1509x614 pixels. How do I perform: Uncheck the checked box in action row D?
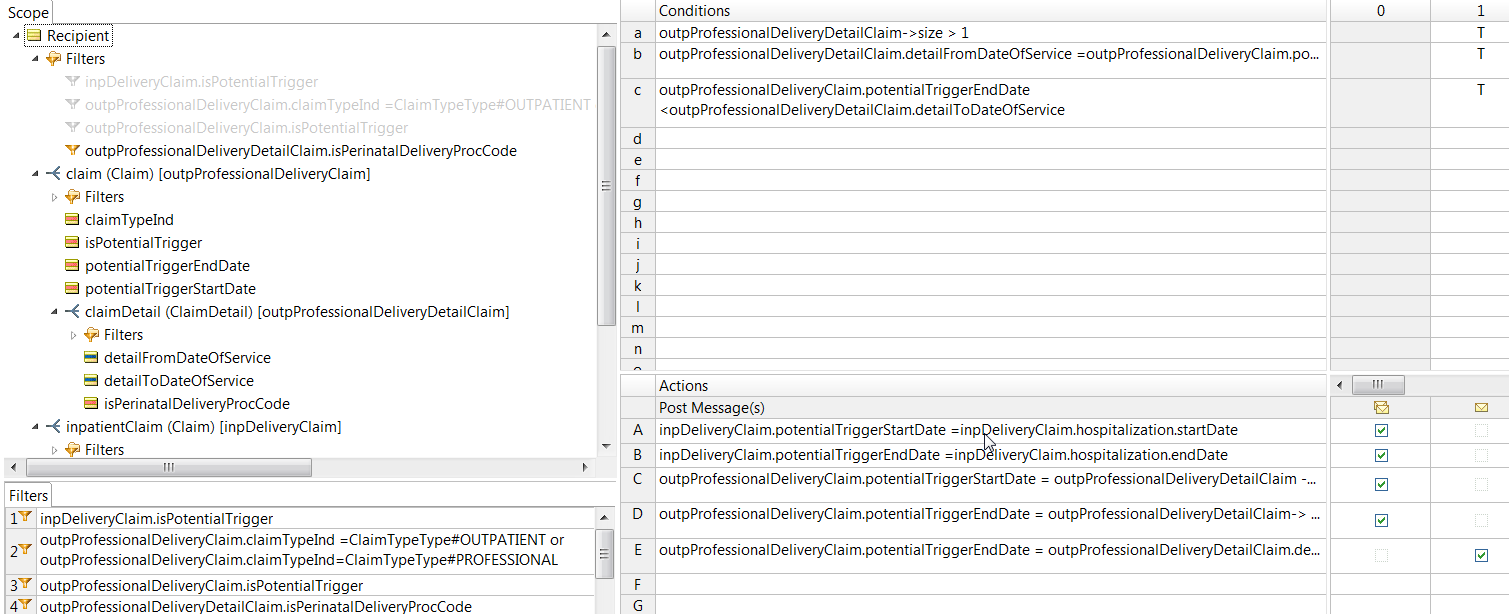[1381, 521]
